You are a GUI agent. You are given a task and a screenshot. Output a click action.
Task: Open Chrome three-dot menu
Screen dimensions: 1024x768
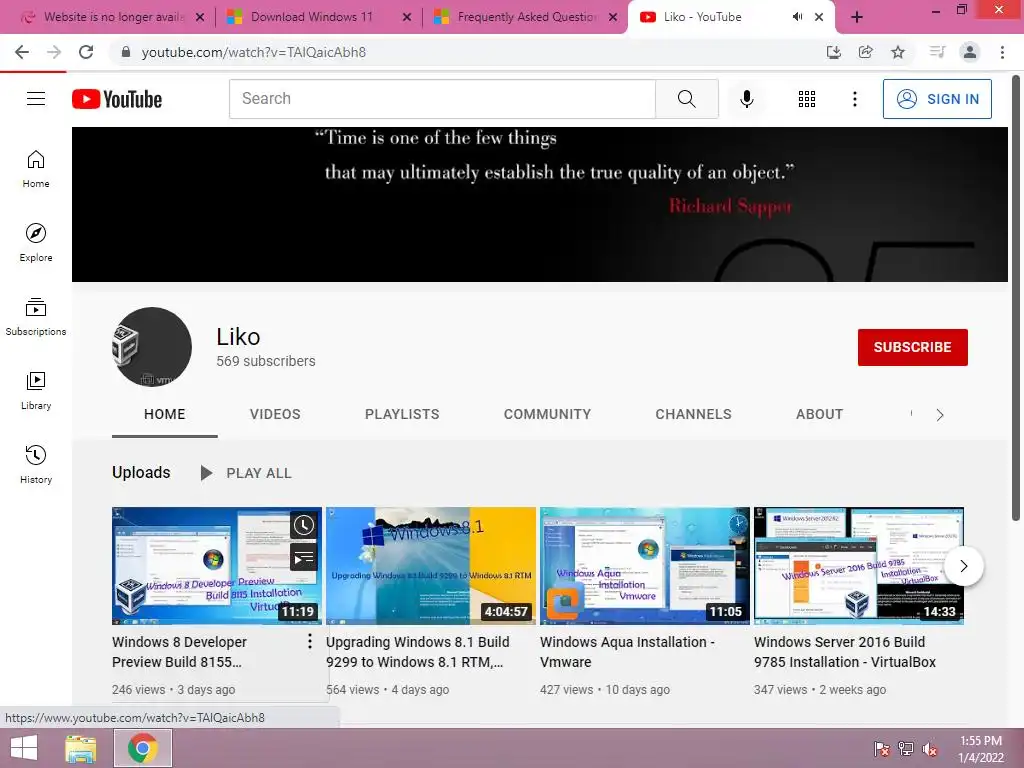point(1002,52)
